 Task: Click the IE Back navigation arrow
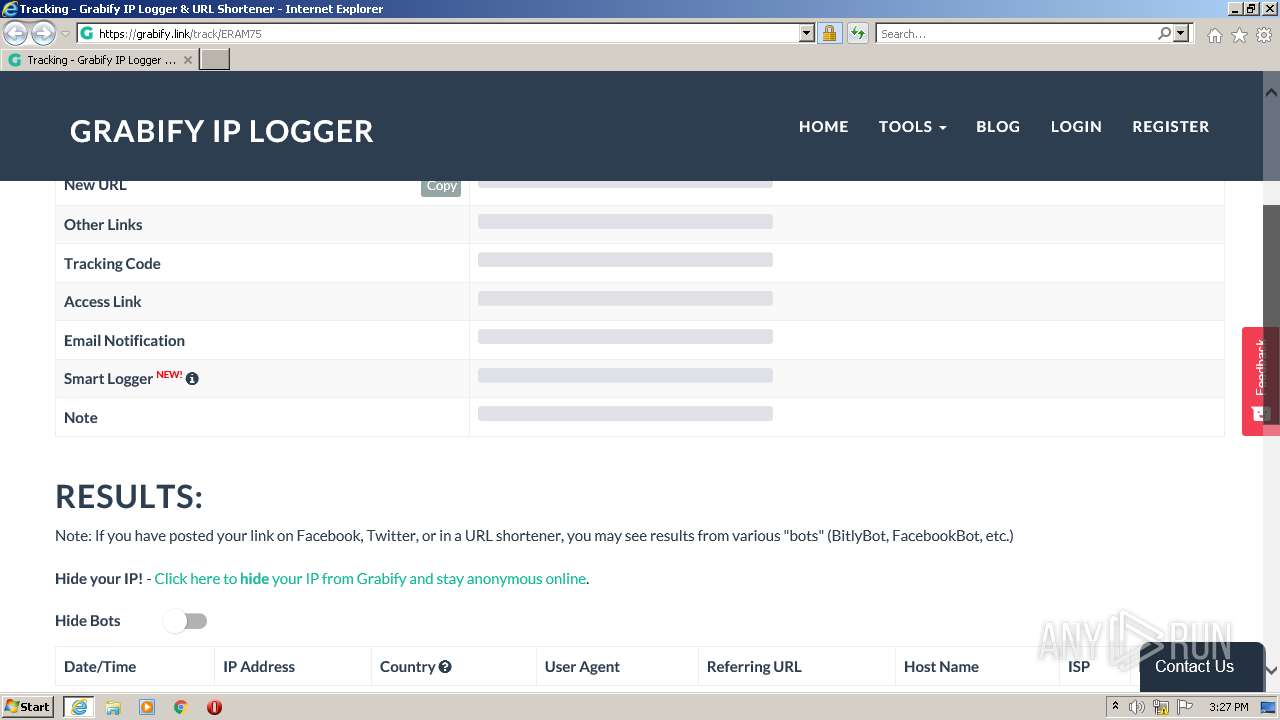[x=15, y=34]
